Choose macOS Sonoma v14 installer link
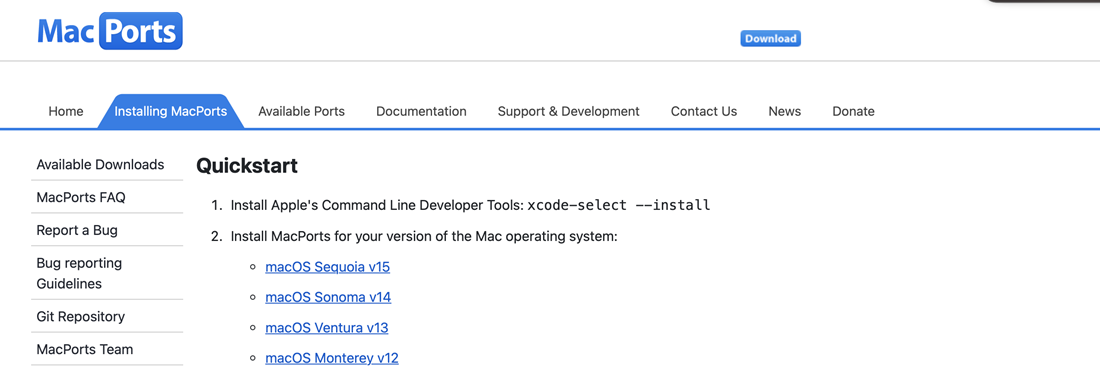This screenshot has width=1100, height=374. (x=328, y=298)
